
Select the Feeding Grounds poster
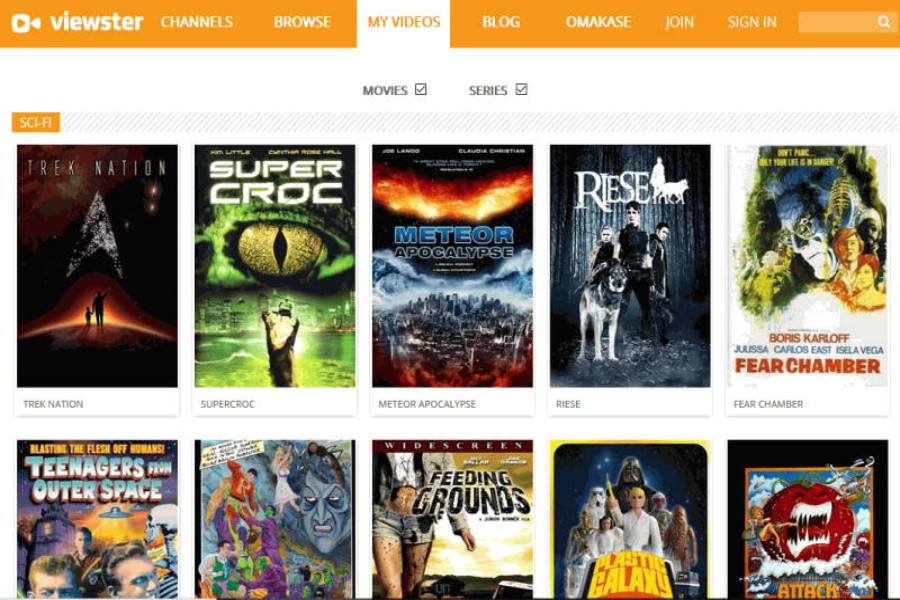[x=452, y=518]
